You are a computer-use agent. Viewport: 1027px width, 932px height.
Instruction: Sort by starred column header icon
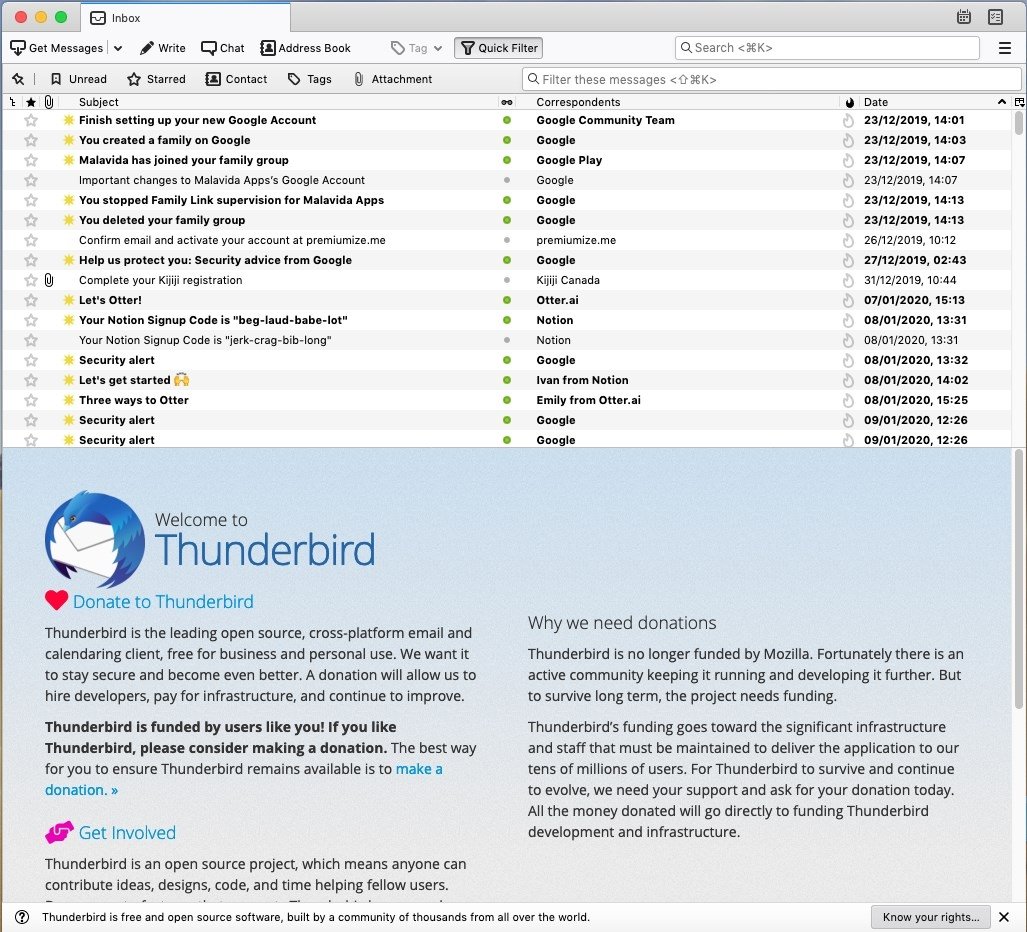pyautogui.click(x=31, y=102)
